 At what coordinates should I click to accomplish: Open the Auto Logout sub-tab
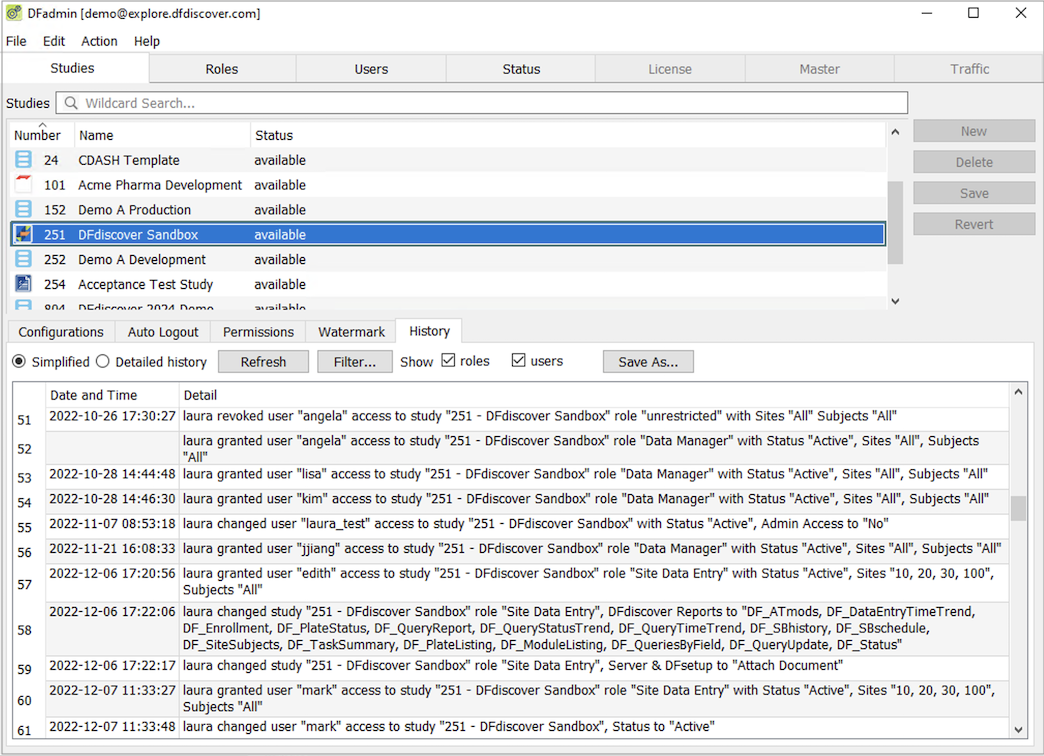(163, 332)
